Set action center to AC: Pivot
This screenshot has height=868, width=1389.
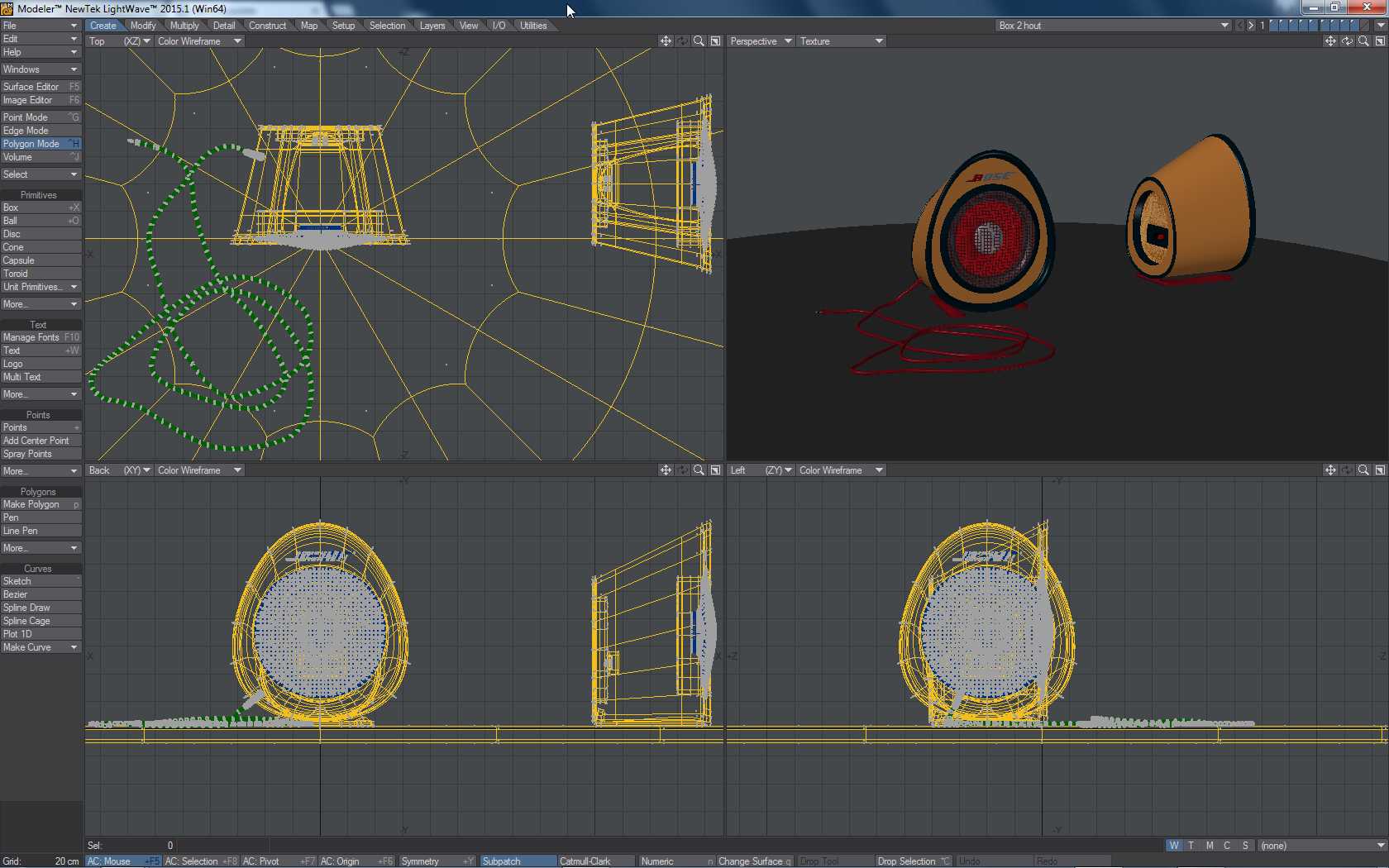tap(279, 861)
